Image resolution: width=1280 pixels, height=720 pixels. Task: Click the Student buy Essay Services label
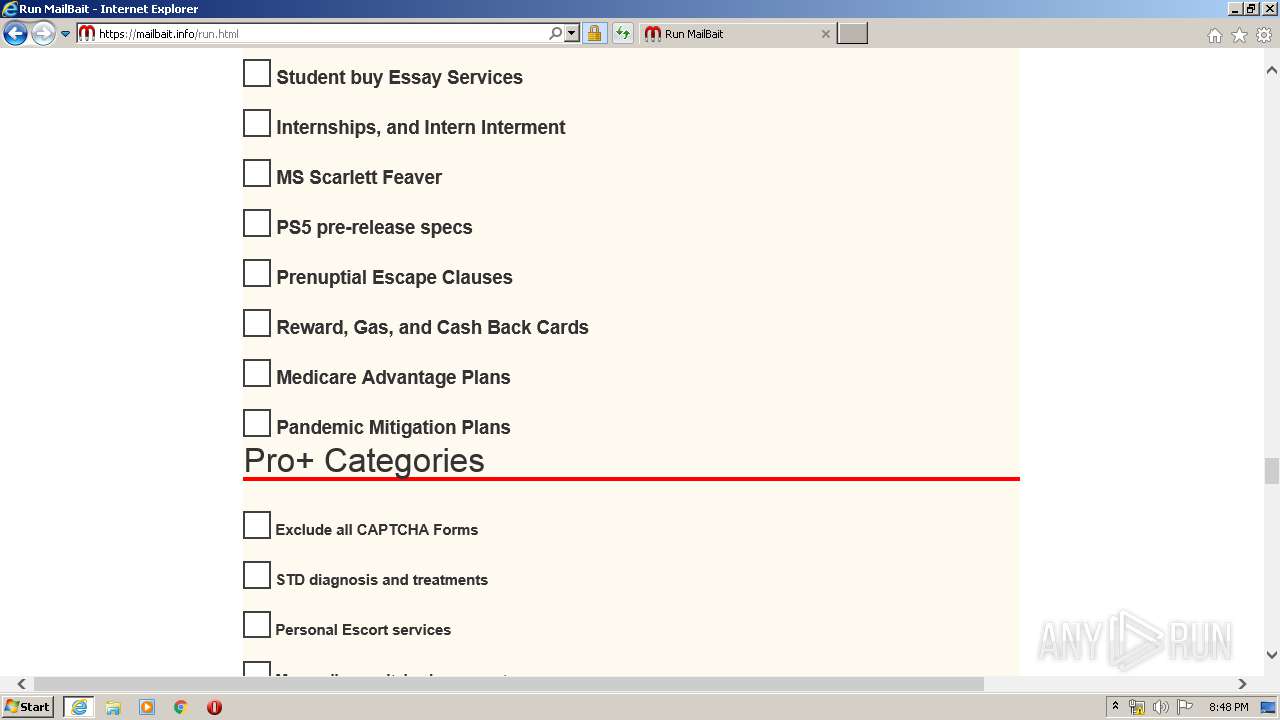[x=399, y=77]
